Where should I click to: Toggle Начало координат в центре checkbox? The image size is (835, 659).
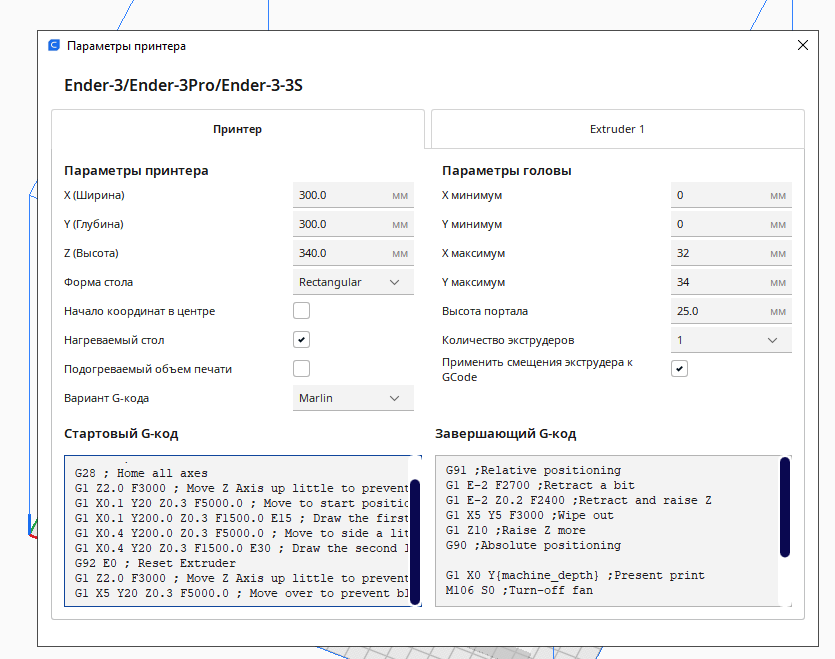pos(301,311)
